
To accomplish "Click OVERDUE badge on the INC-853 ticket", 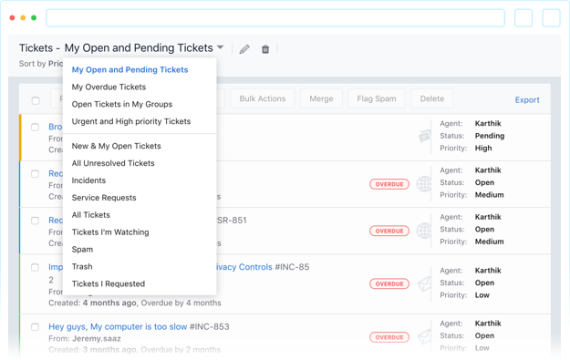I will [x=389, y=337].
